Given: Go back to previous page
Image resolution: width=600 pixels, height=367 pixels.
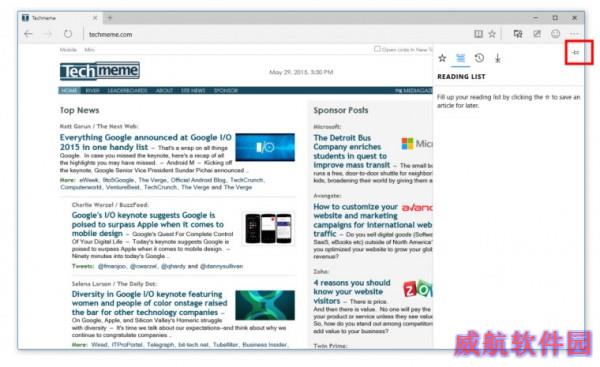Looking at the screenshot, I should [28, 34].
